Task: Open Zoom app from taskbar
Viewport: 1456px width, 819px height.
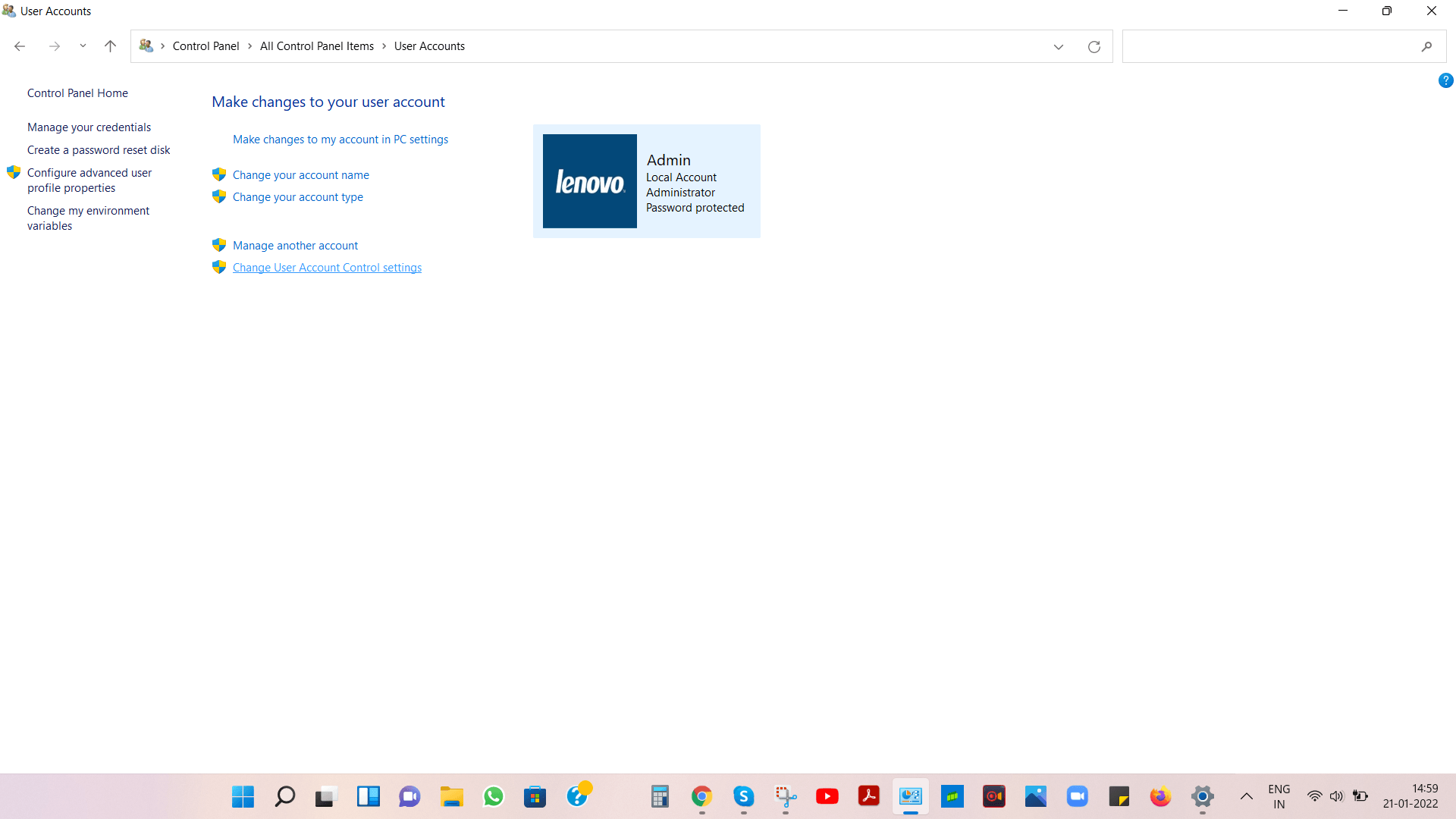Action: (x=1077, y=796)
